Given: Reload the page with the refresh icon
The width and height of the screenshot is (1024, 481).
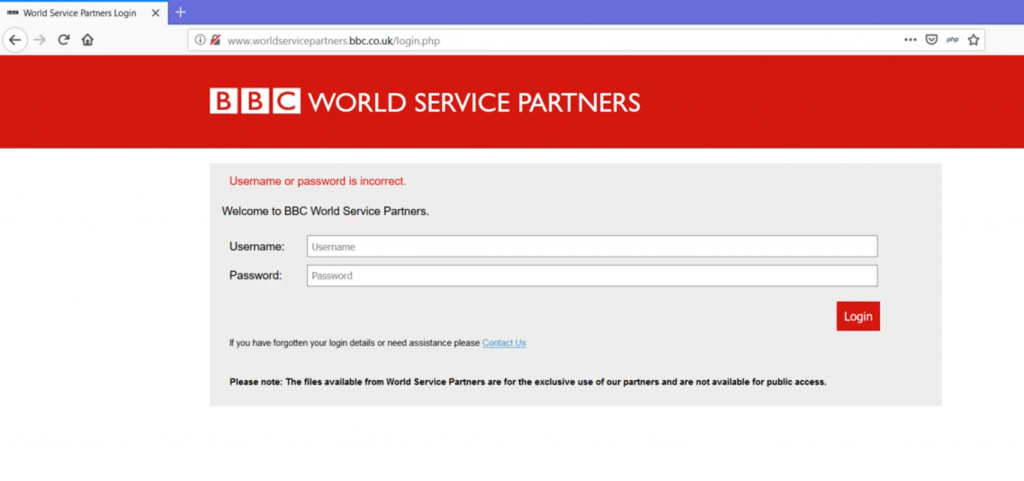Looking at the screenshot, I should coord(63,40).
